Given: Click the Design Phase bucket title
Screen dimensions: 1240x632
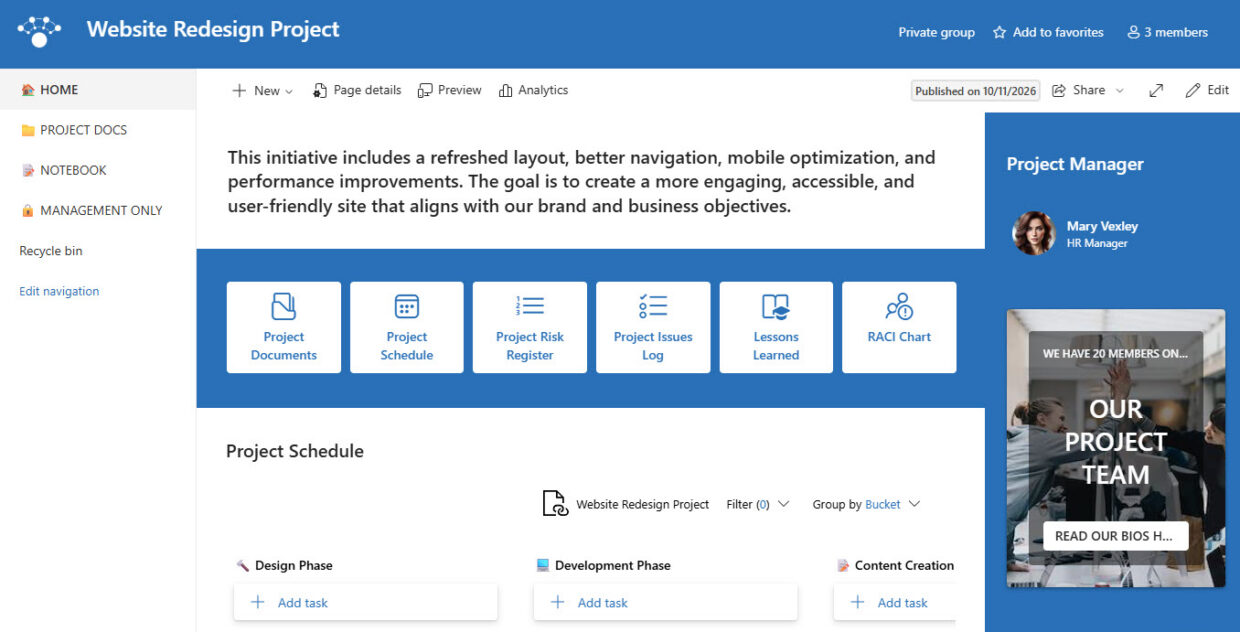Looking at the screenshot, I should click(x=294, y=565).
